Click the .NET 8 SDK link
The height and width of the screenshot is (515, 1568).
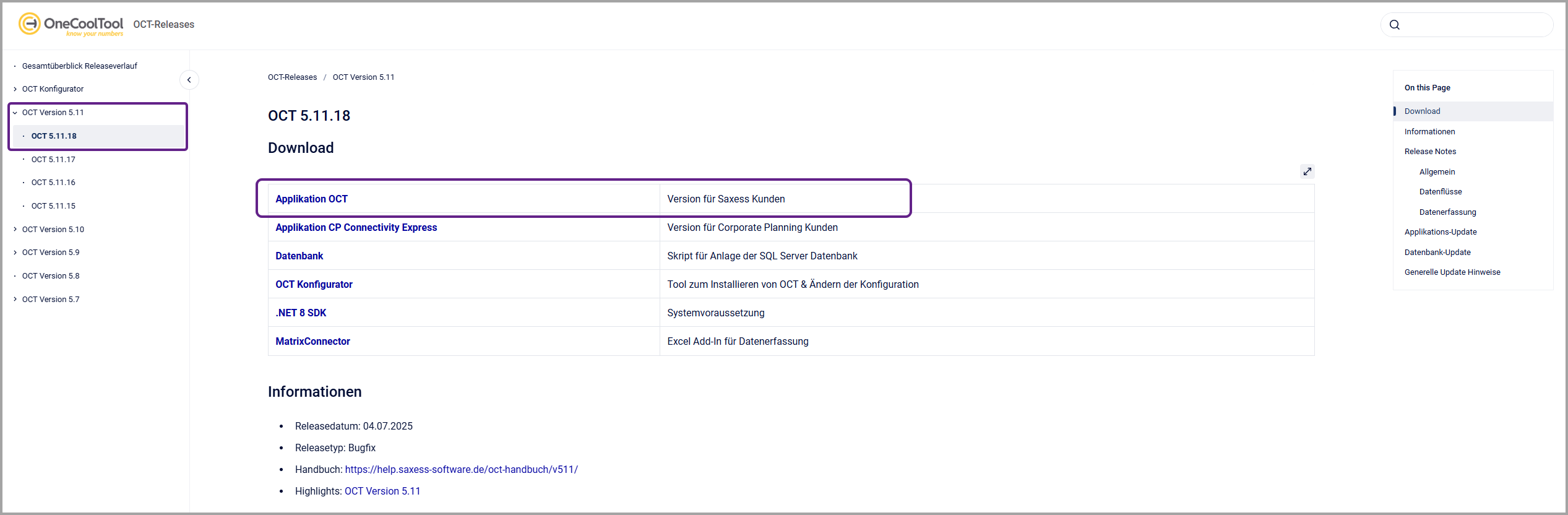pyautogui.click(x=301, y=313)
